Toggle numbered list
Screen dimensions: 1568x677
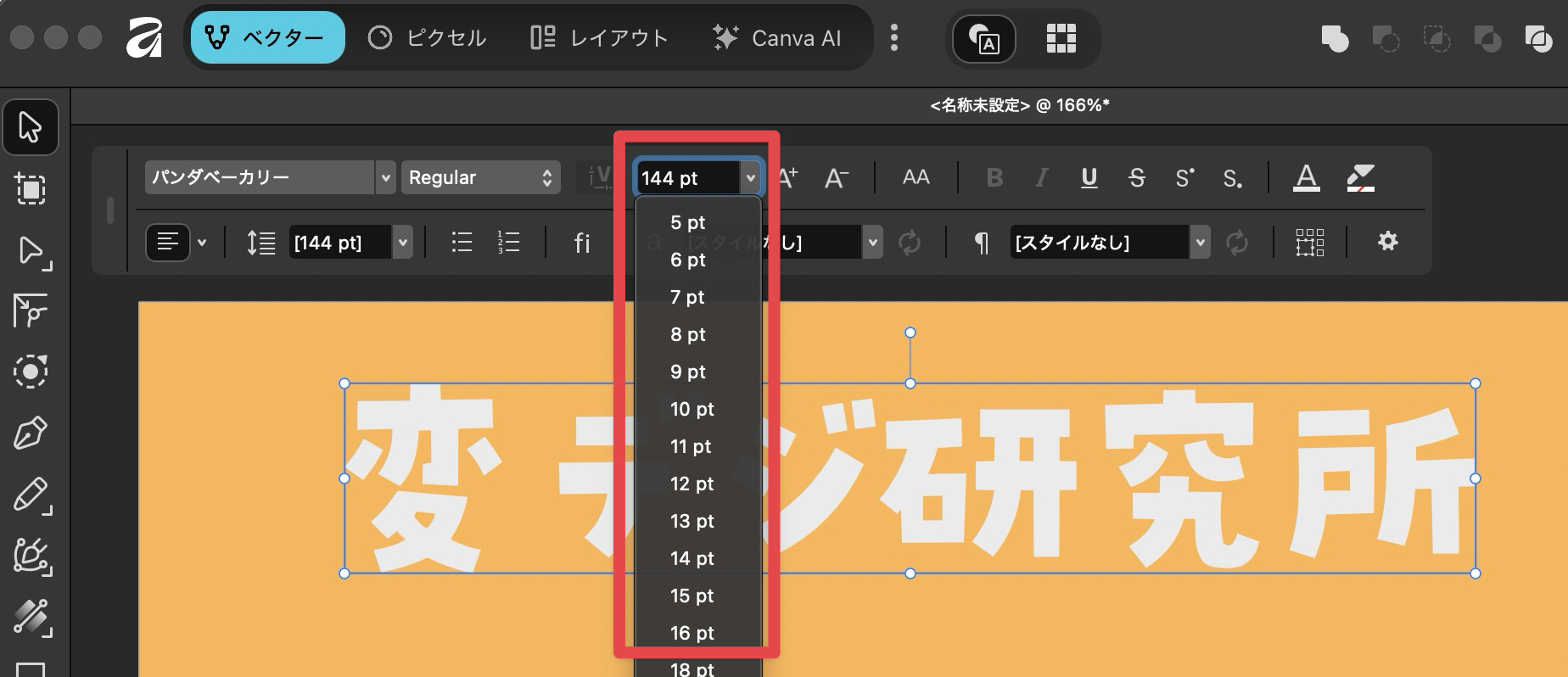[x=508, y=243]
